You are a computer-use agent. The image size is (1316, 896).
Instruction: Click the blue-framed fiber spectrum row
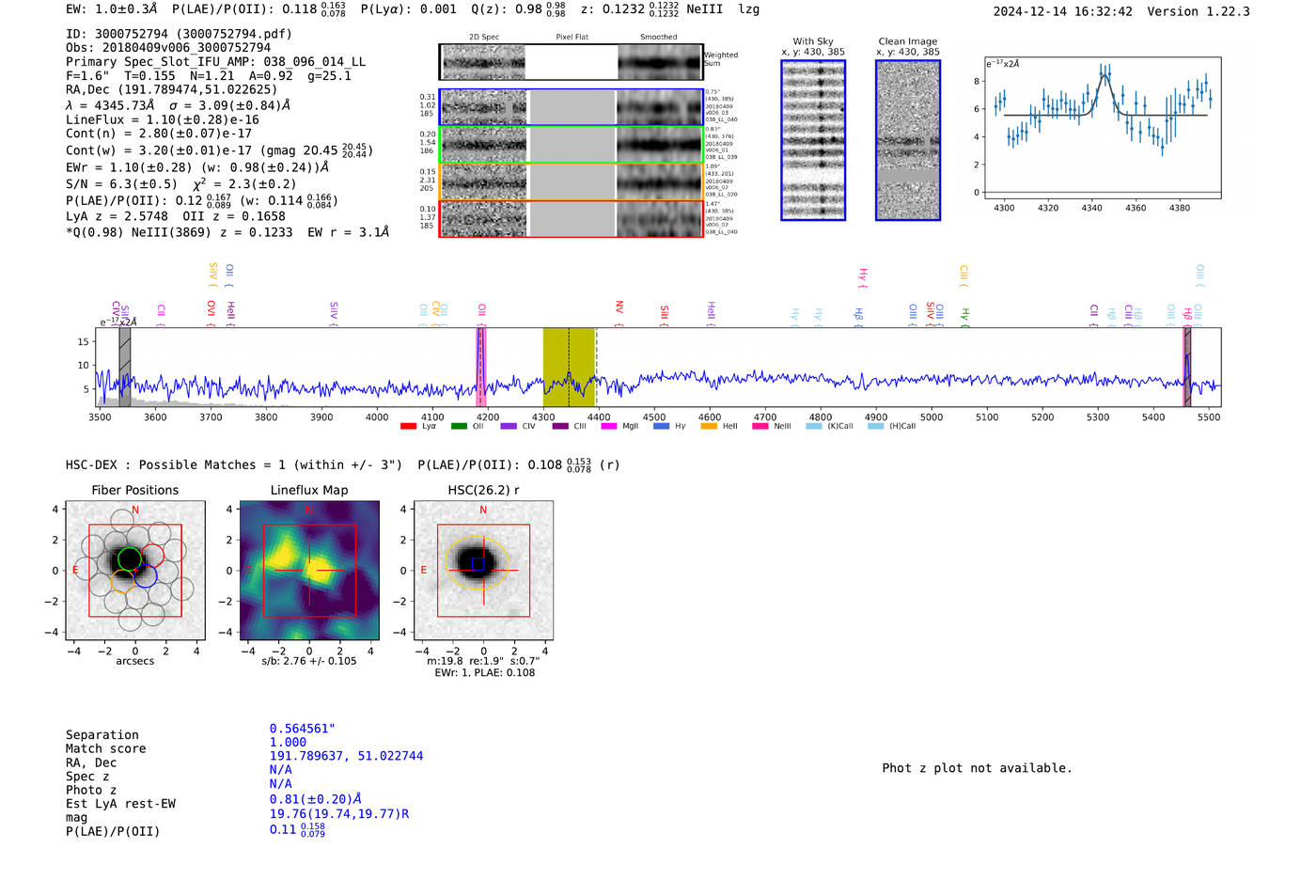(x=572, y=107)
